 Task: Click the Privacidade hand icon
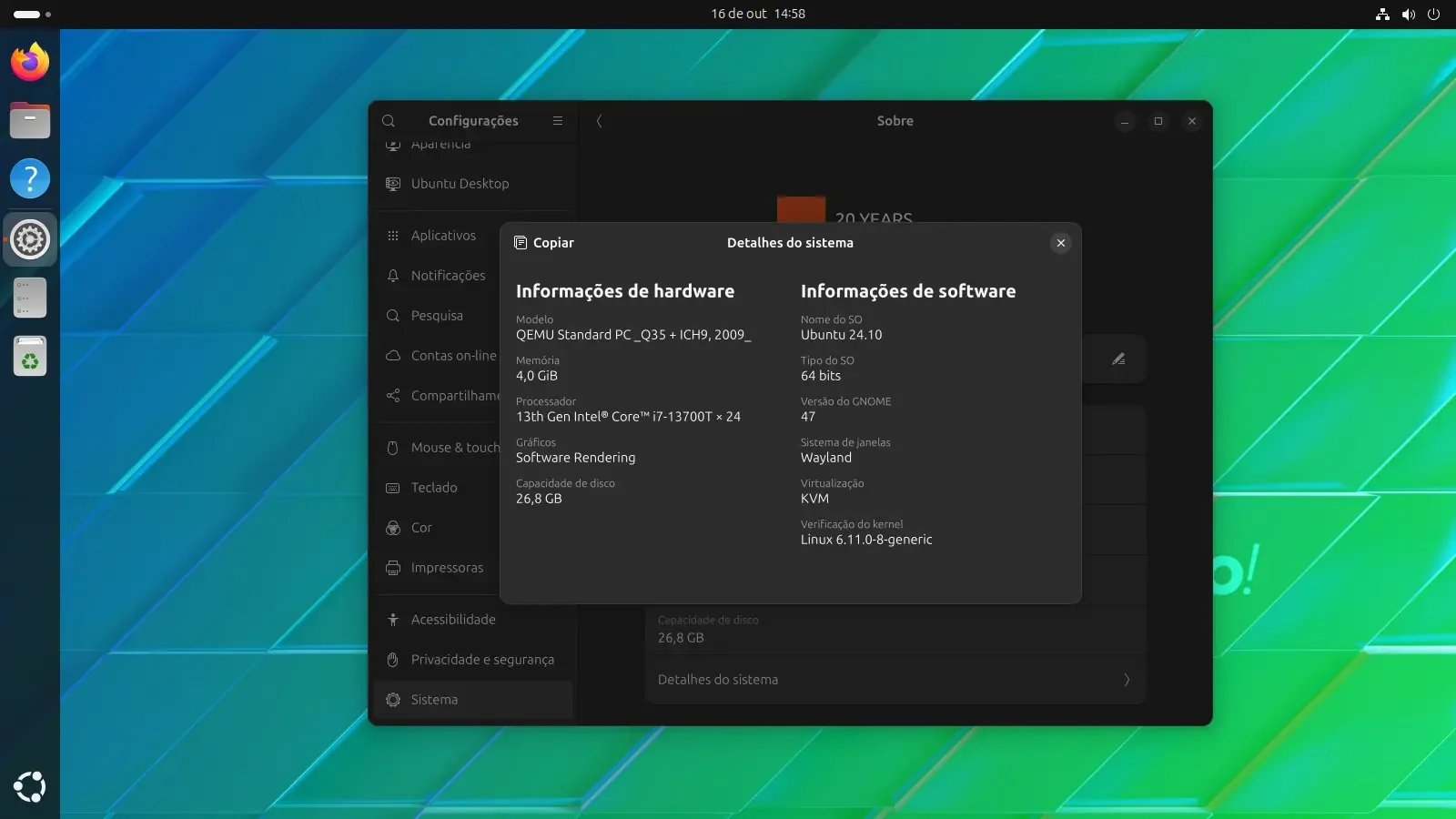(x=393, y=660)
